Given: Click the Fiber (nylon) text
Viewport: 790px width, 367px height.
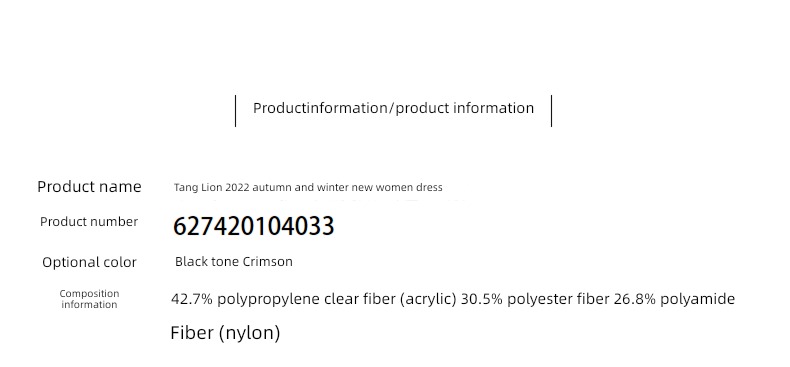Looking at the screenshot, I should coord(225,333).
